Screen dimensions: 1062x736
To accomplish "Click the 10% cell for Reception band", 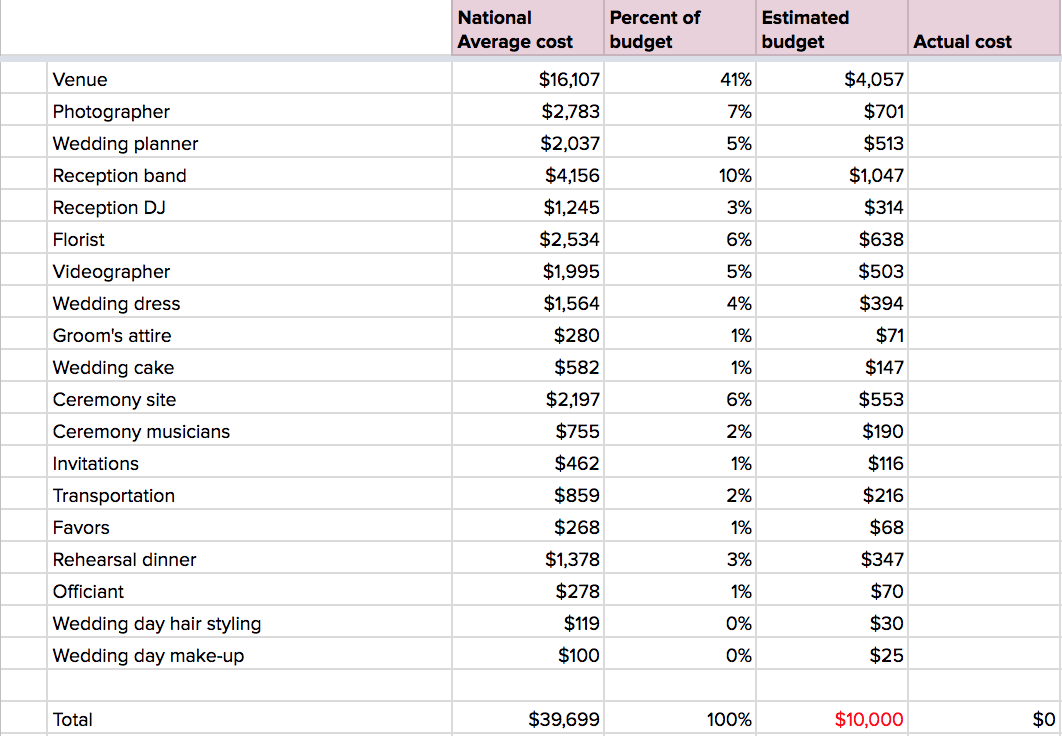I will pos(680,176).
